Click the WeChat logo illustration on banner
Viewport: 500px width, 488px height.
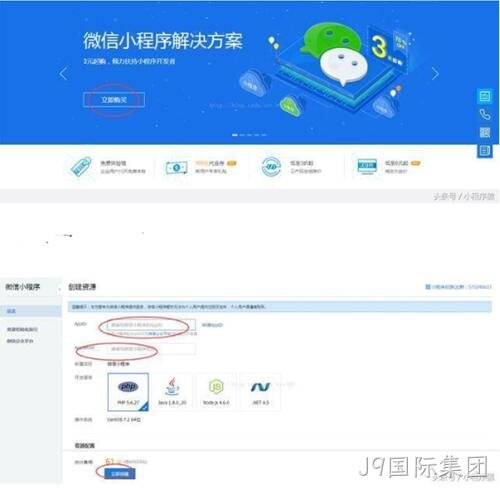tap(333, 53)
